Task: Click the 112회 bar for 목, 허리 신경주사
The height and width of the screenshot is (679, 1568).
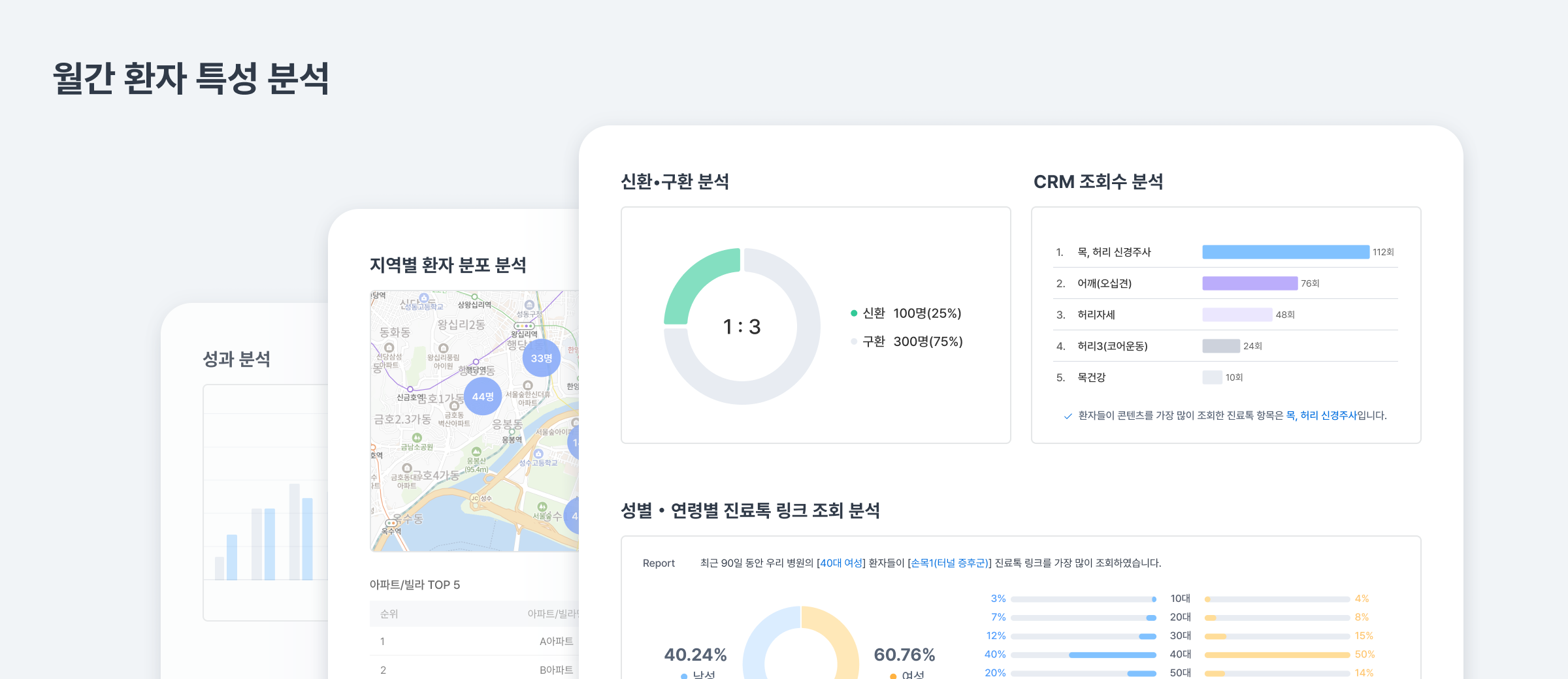Action: pyautogui.click(x=1287, y=251)
